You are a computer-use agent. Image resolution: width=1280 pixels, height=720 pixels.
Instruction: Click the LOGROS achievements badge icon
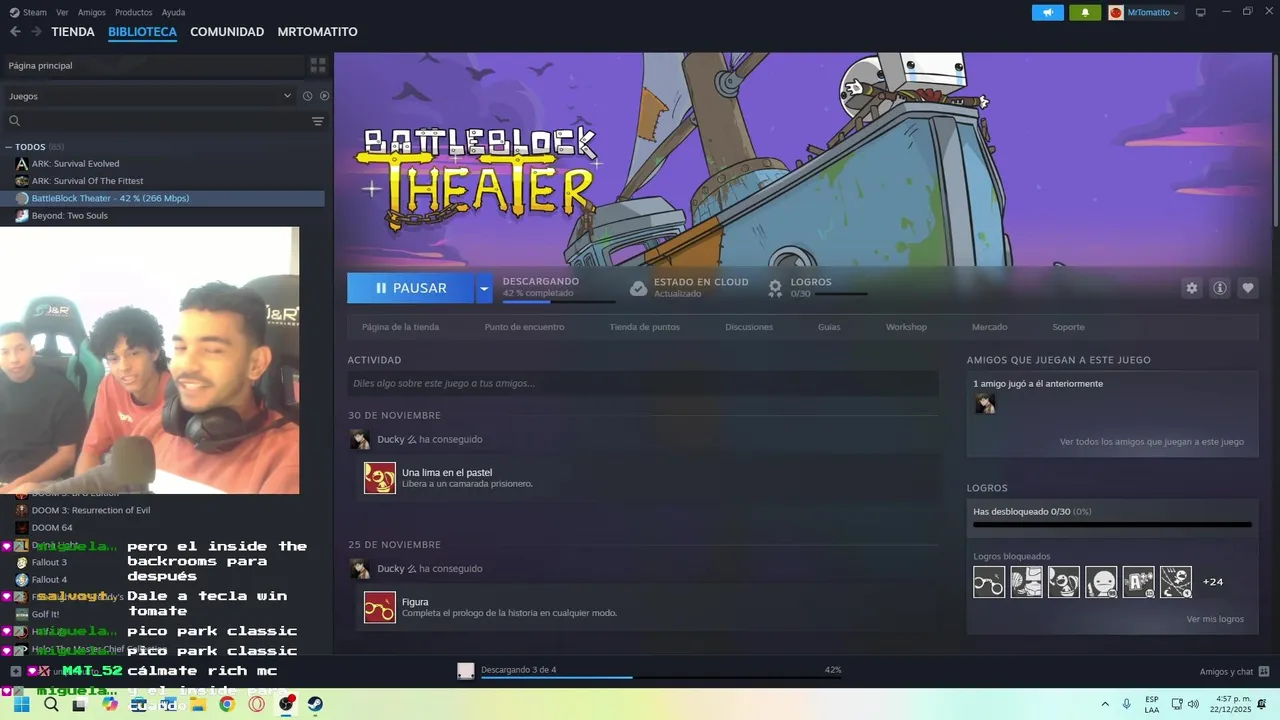775,288
